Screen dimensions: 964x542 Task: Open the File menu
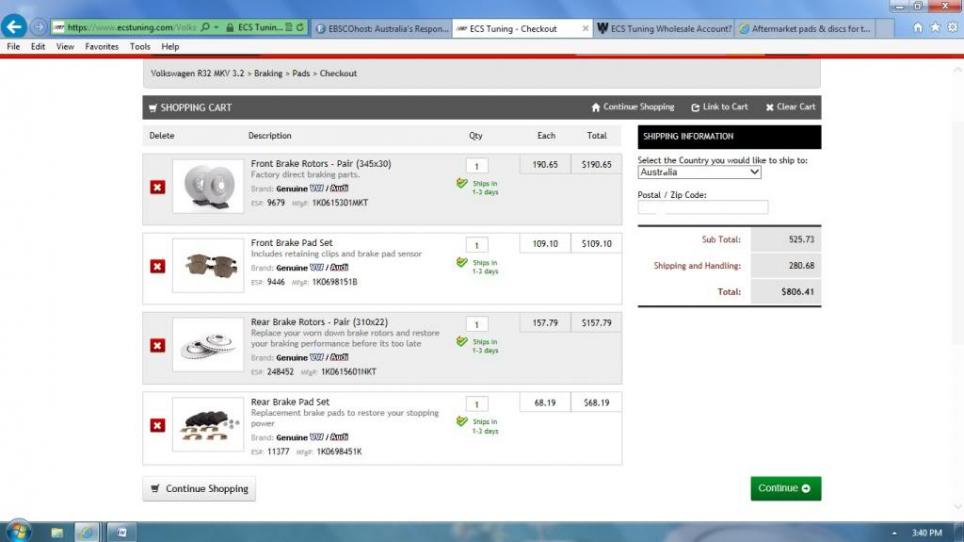[13, 47]
